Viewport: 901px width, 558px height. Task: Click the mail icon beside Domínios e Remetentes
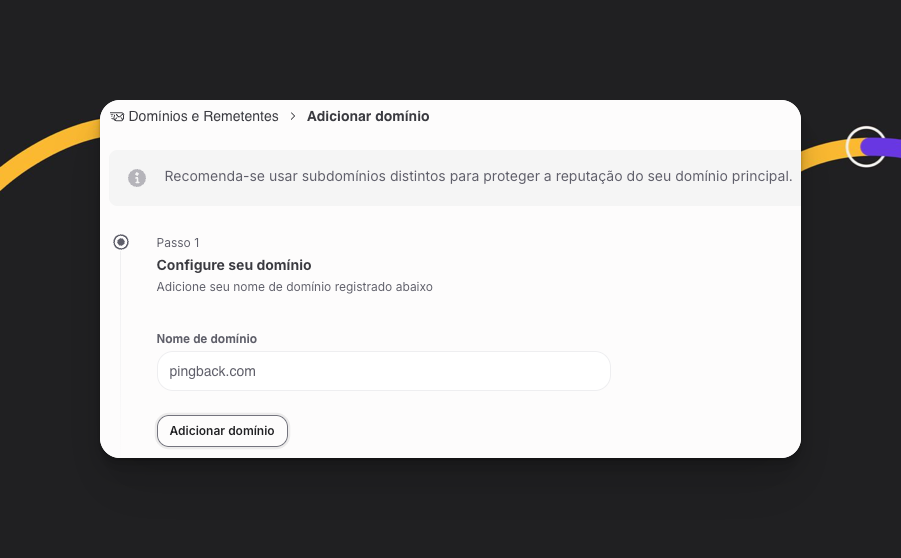pos(117,117)
